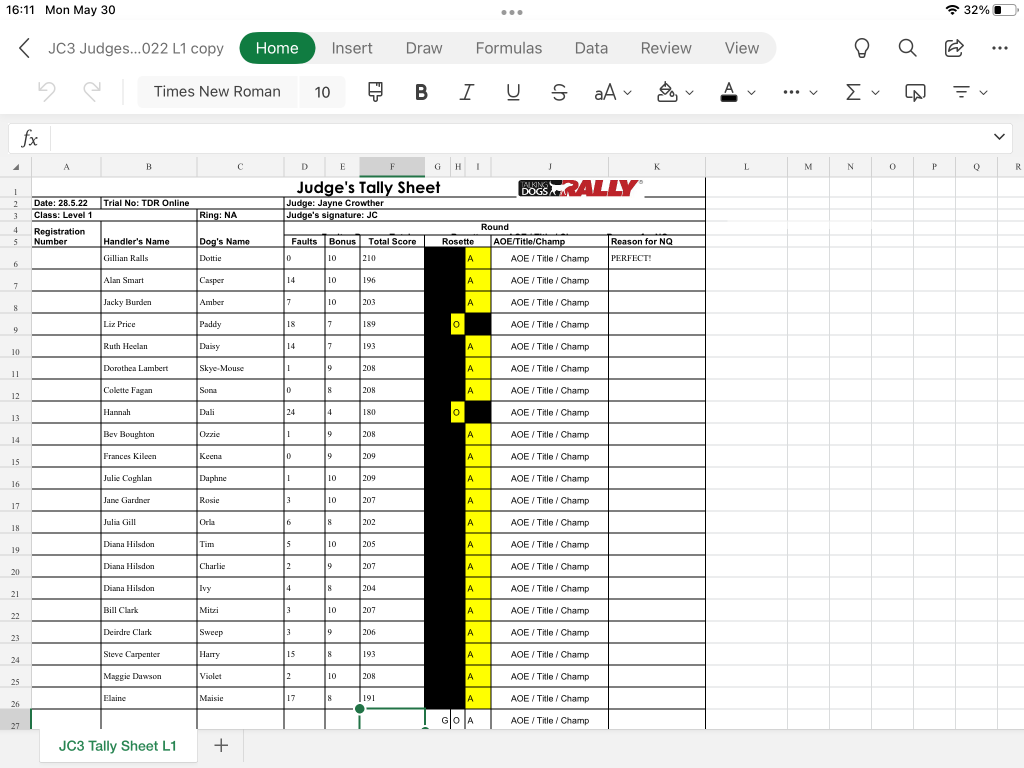
Task: Apply the fill color bucket
Action: tap(667, 92)
